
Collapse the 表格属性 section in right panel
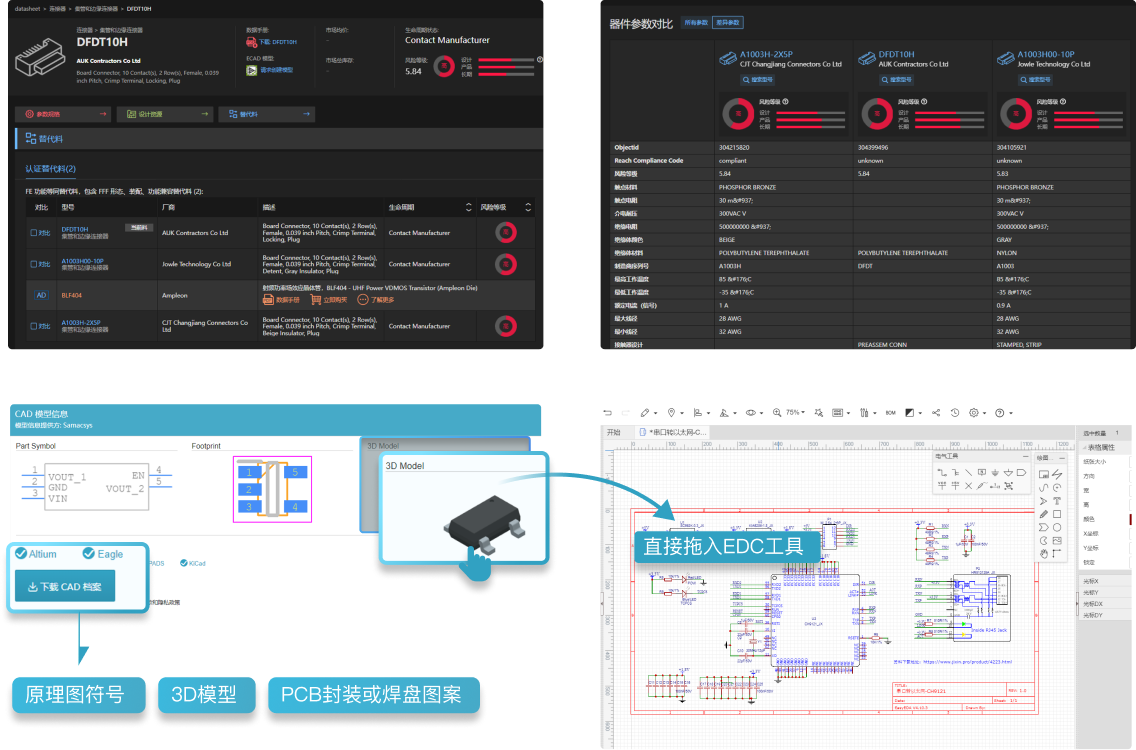tap(1085, 448)
